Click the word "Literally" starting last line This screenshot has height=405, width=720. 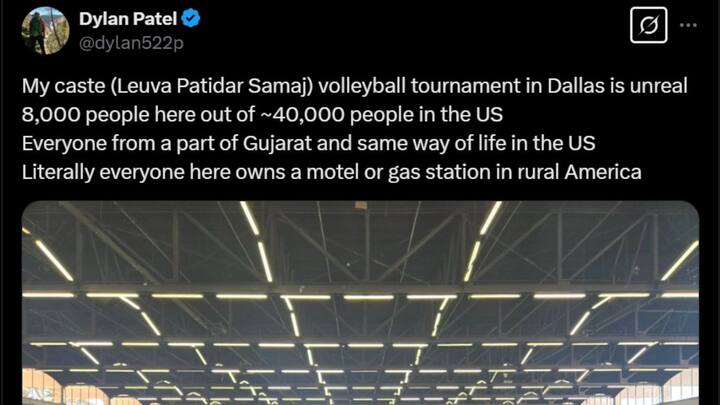[x=58, y=172]
